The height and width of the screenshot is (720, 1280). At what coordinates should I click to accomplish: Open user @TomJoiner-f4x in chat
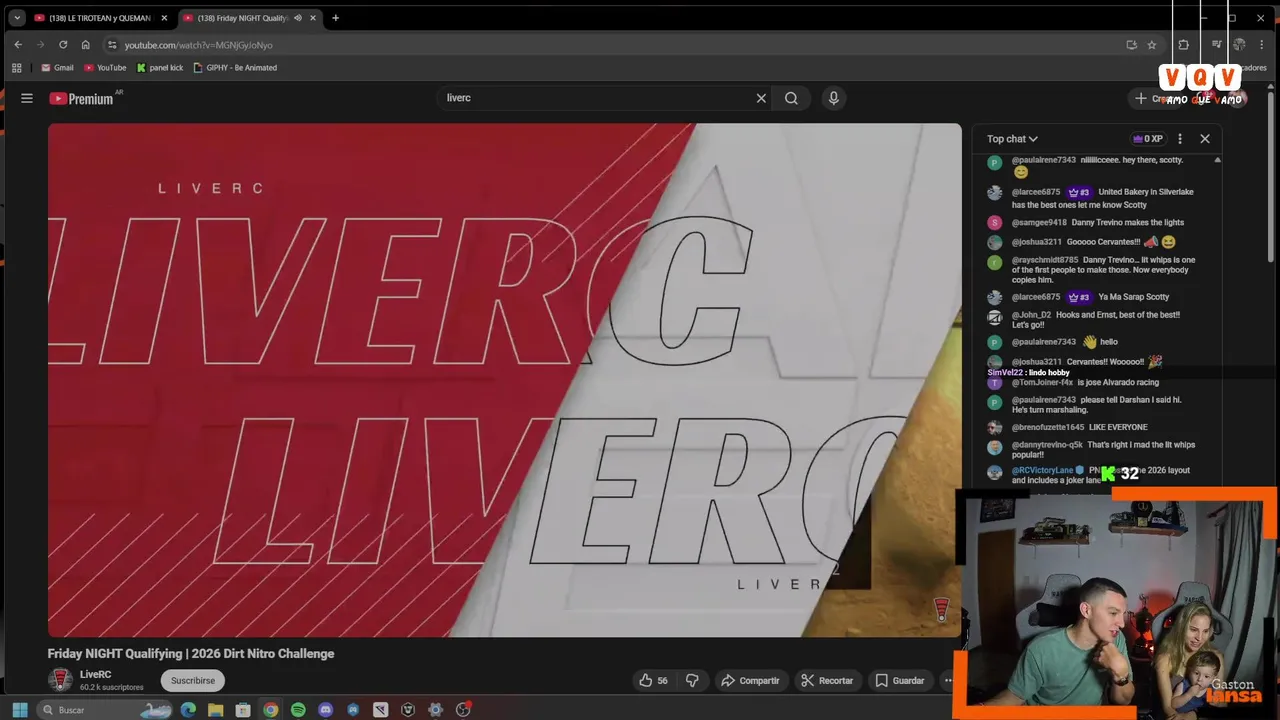point(1042,382)
